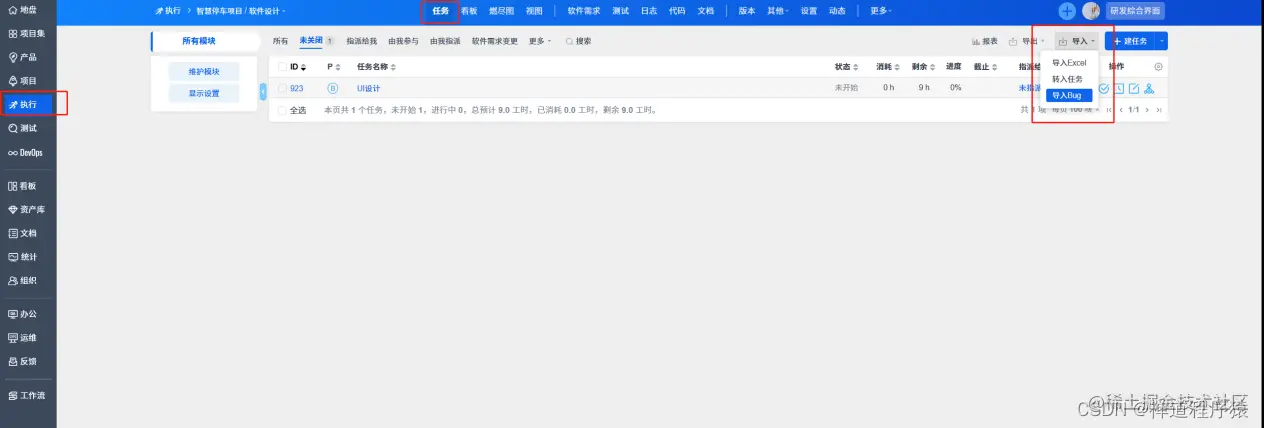Choose 转入任务 from the menu
The width and height of the screenshot is (1264, 428).
pyautogui.click(x=1068, y=79)
